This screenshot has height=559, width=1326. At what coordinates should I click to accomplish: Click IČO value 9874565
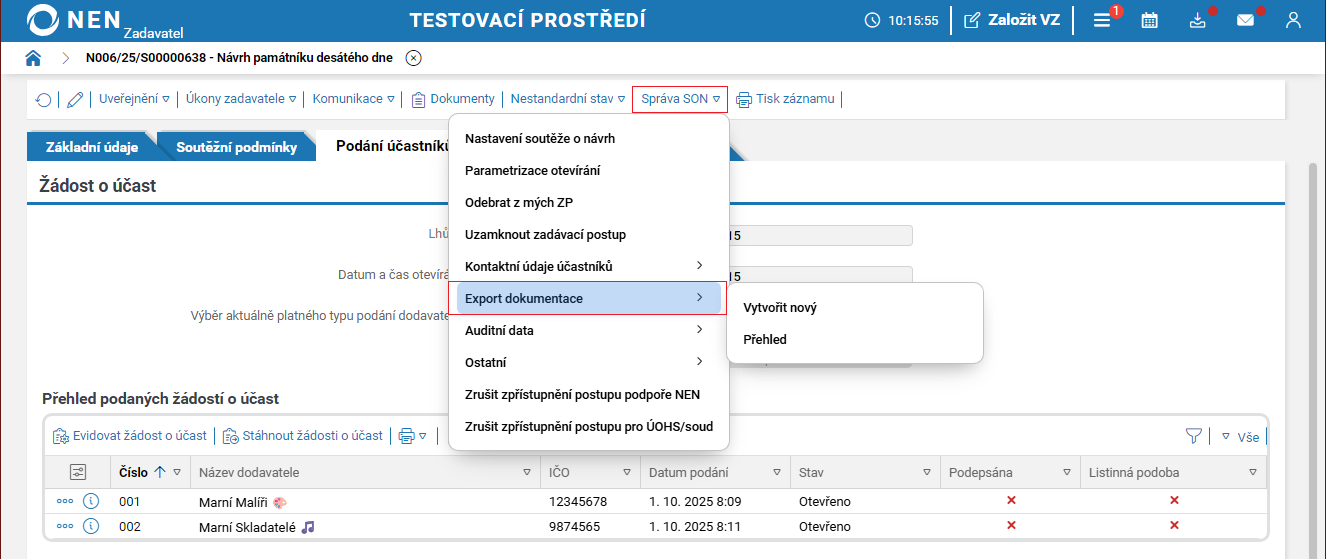(575, 526)
